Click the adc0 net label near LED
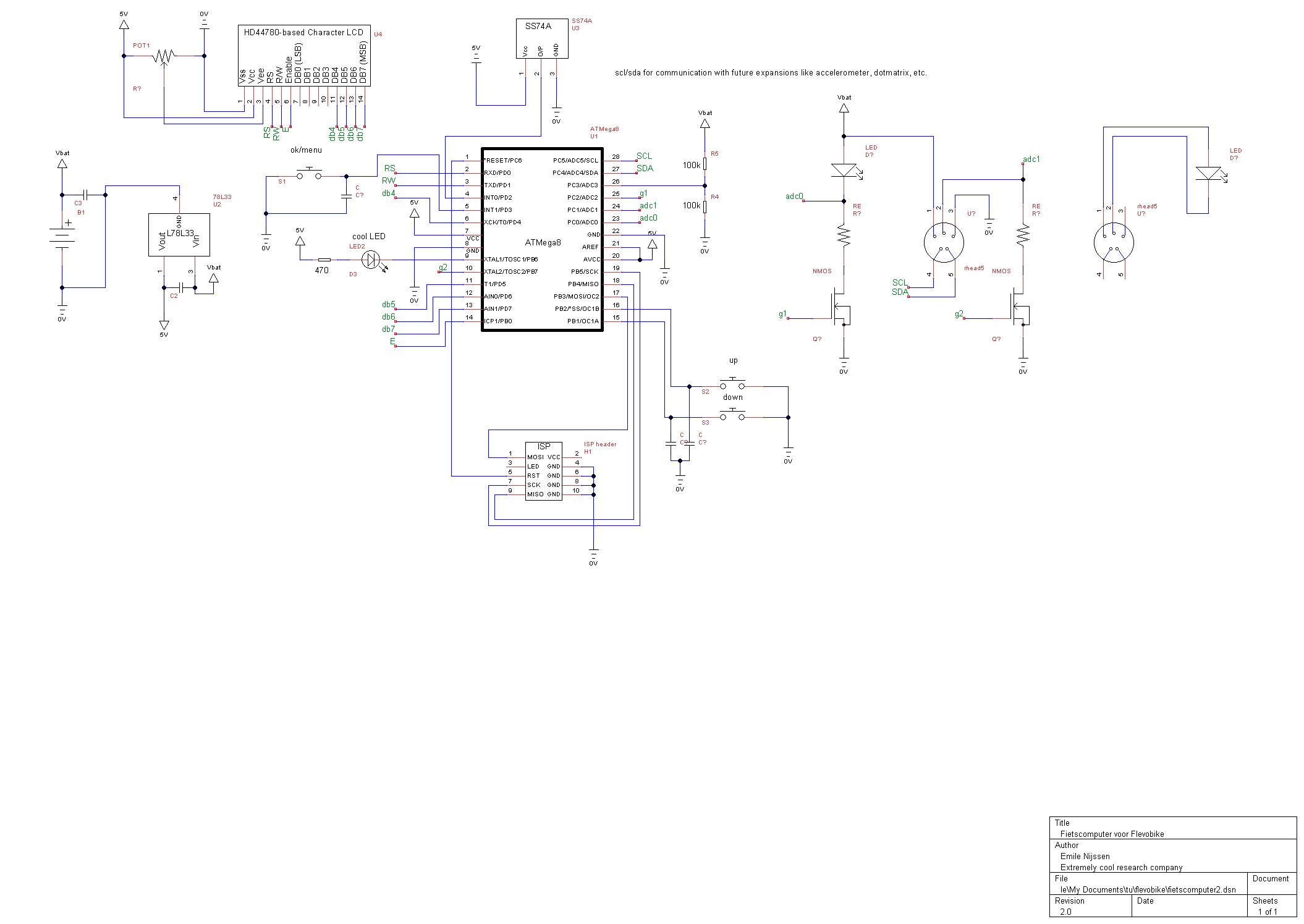This screenshot has height=924, width=1304. [x=794, y=197]
